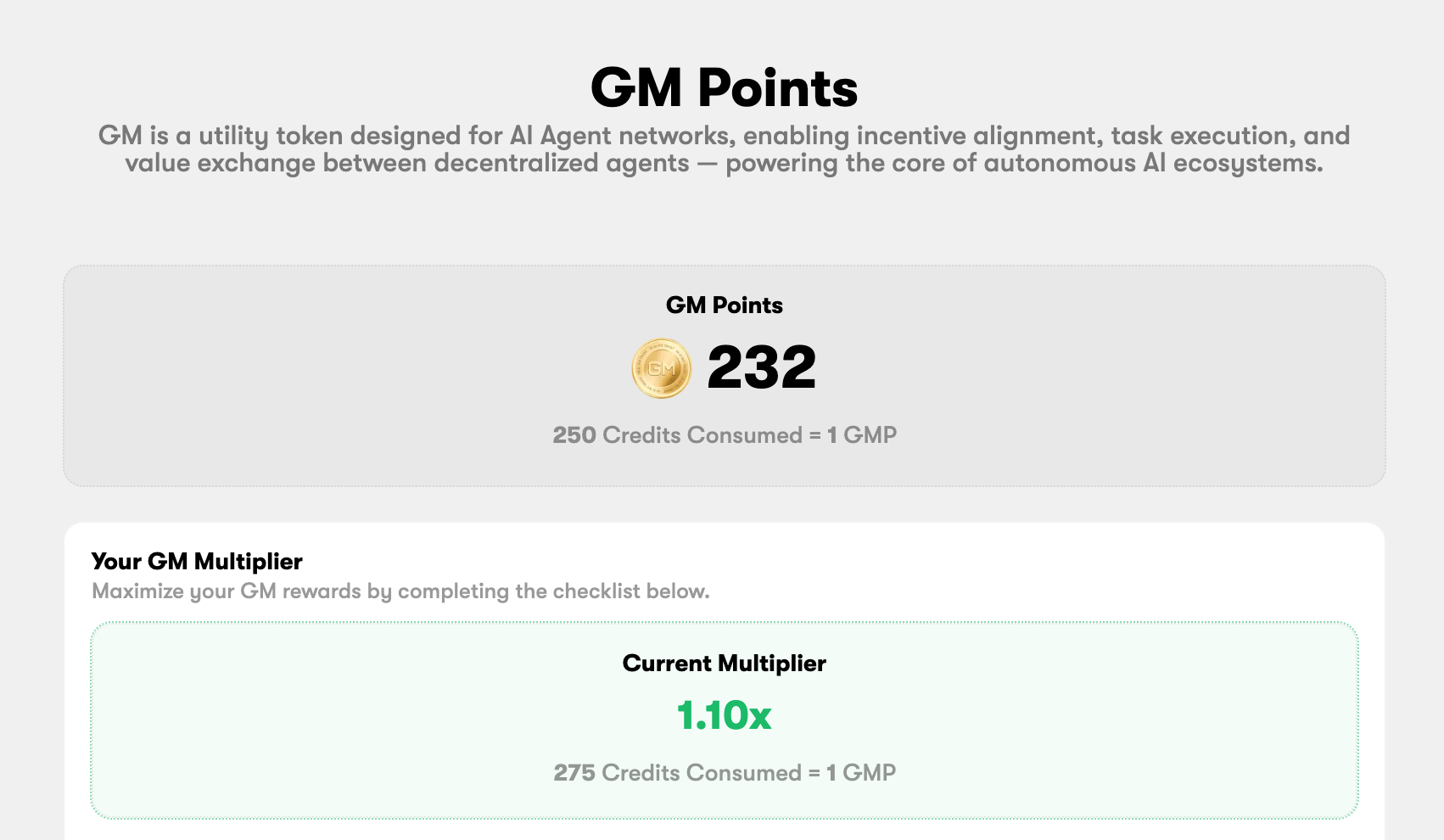Click the 275 Credits Consumed rate text
This screenshot has width=1444, height=840.
pos(724,773)
